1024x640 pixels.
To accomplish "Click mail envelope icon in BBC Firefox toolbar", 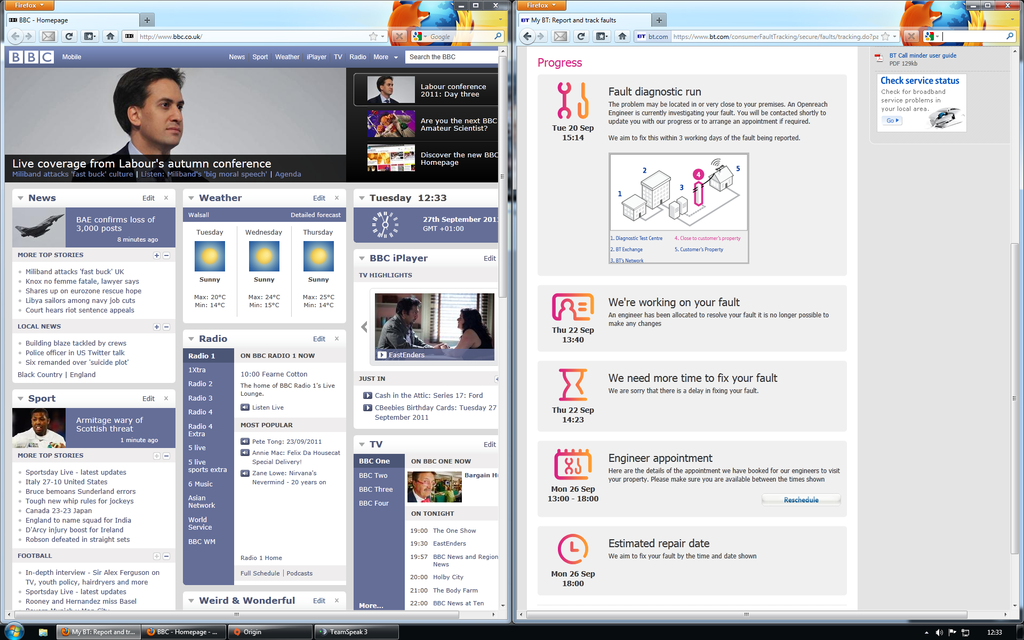I will pyautogui.click(x=48, y=37).
